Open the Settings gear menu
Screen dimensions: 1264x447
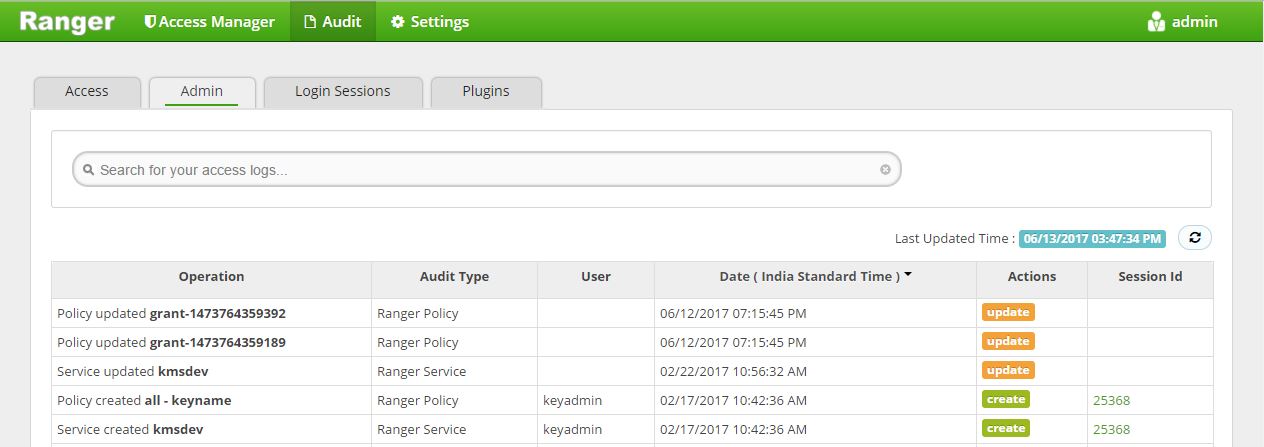429,21
